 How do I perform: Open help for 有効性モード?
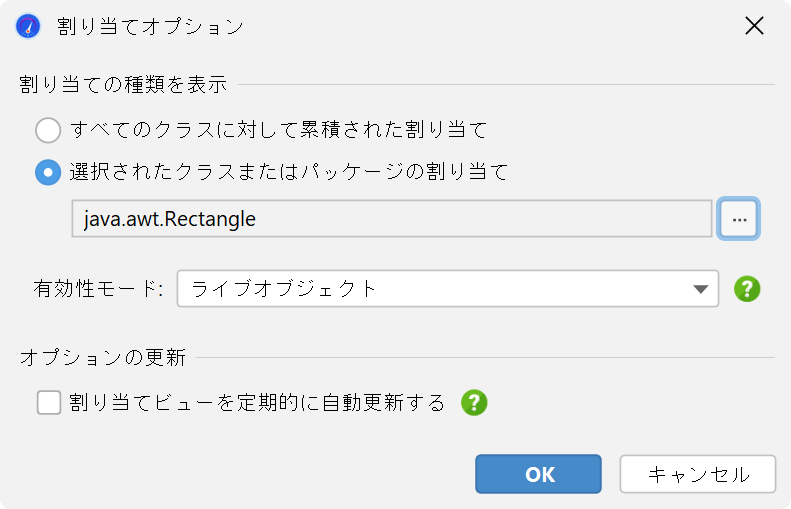(x=747, y=289)
